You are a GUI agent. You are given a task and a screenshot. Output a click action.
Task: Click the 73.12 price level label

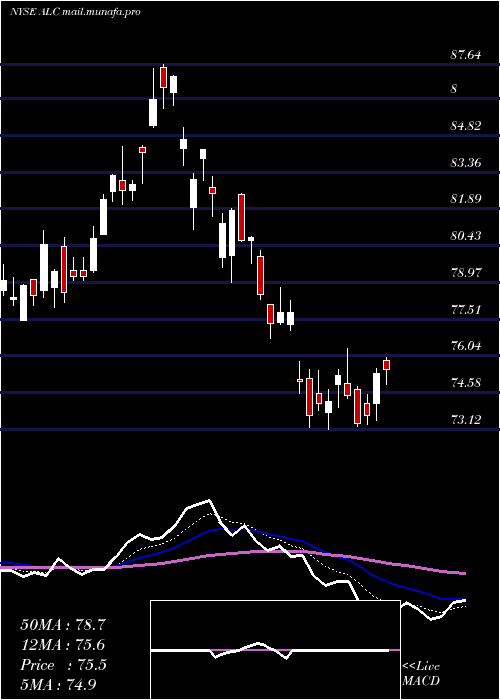click(x=467, y=419)
